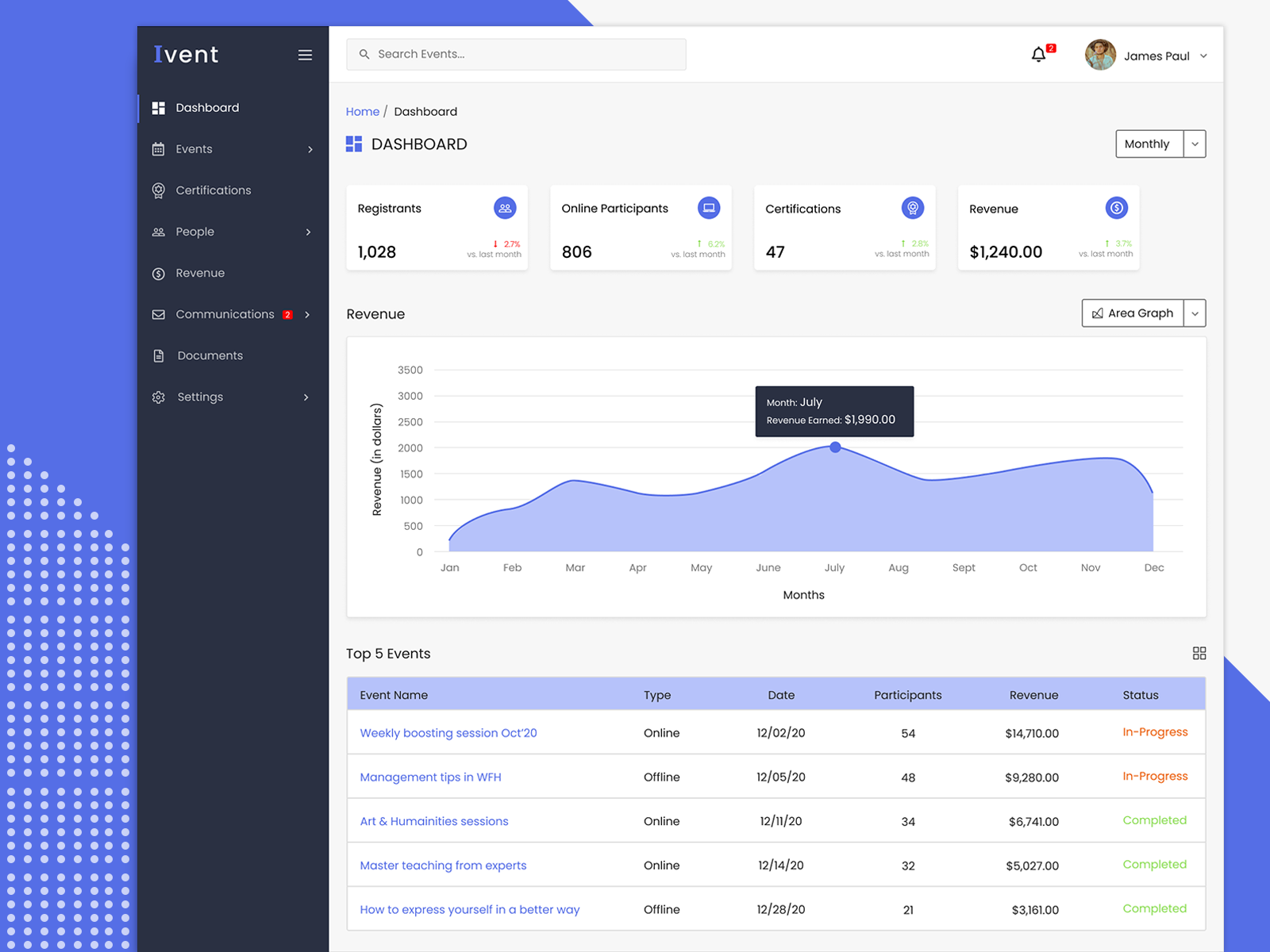Click the Documents icon in the sidebar

click(159, 355)
